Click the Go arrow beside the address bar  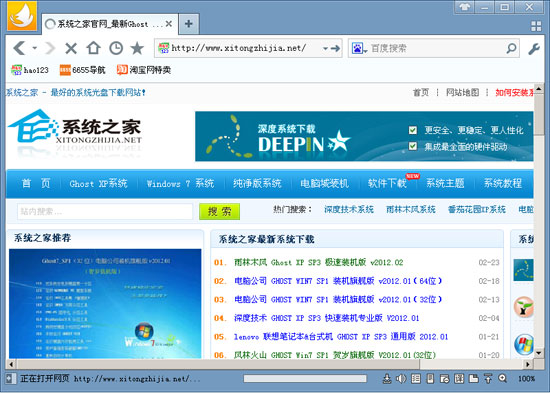[336, 48]
